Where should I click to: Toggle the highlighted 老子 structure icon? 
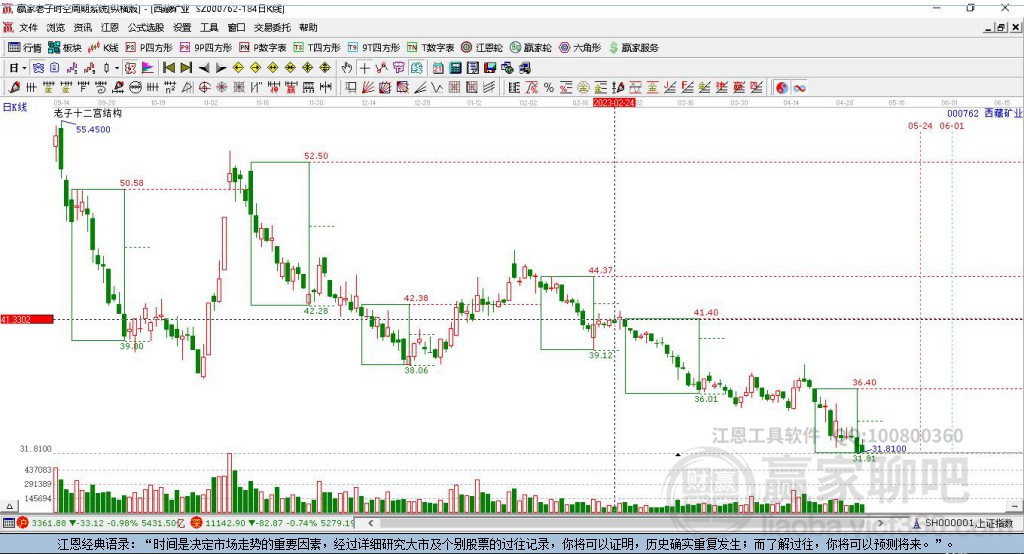(x=131, y=68)
